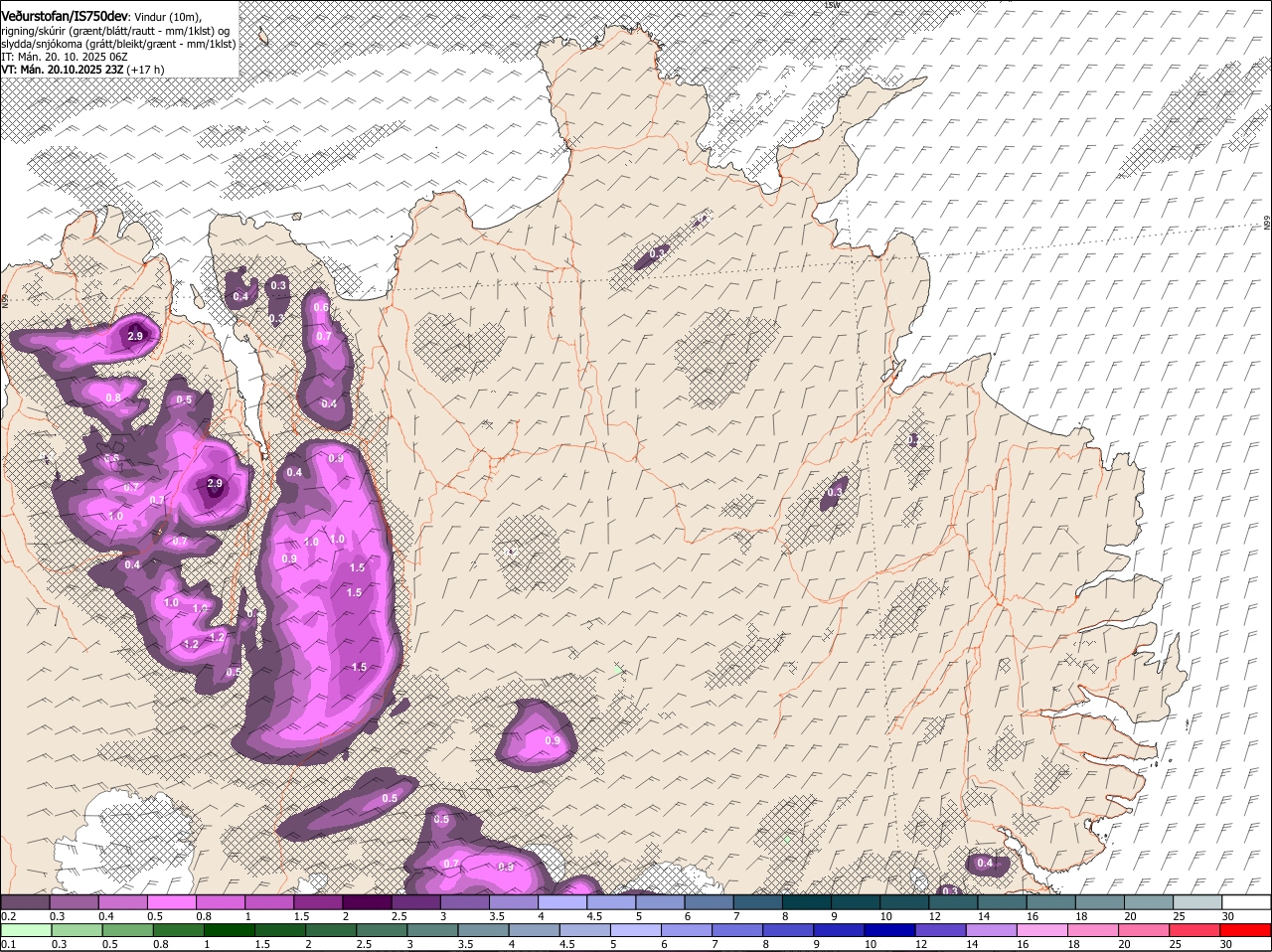Click the 15W longitude label
The width and height of the screenshot is (1272, 952).
[x=833, y=5]
